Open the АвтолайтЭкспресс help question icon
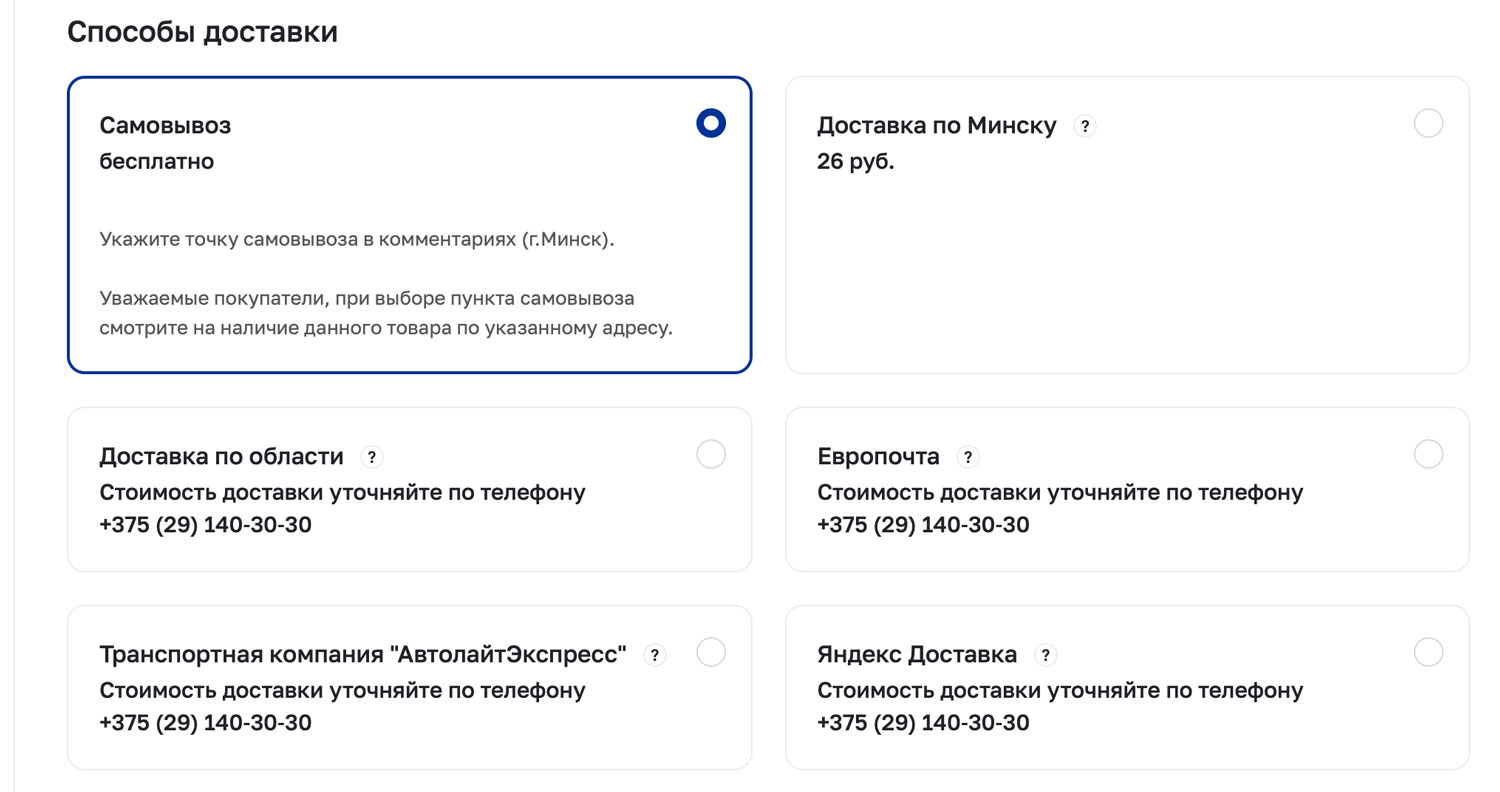The height and width of the screenshot is (792, 1500). (x=655, y=655)
